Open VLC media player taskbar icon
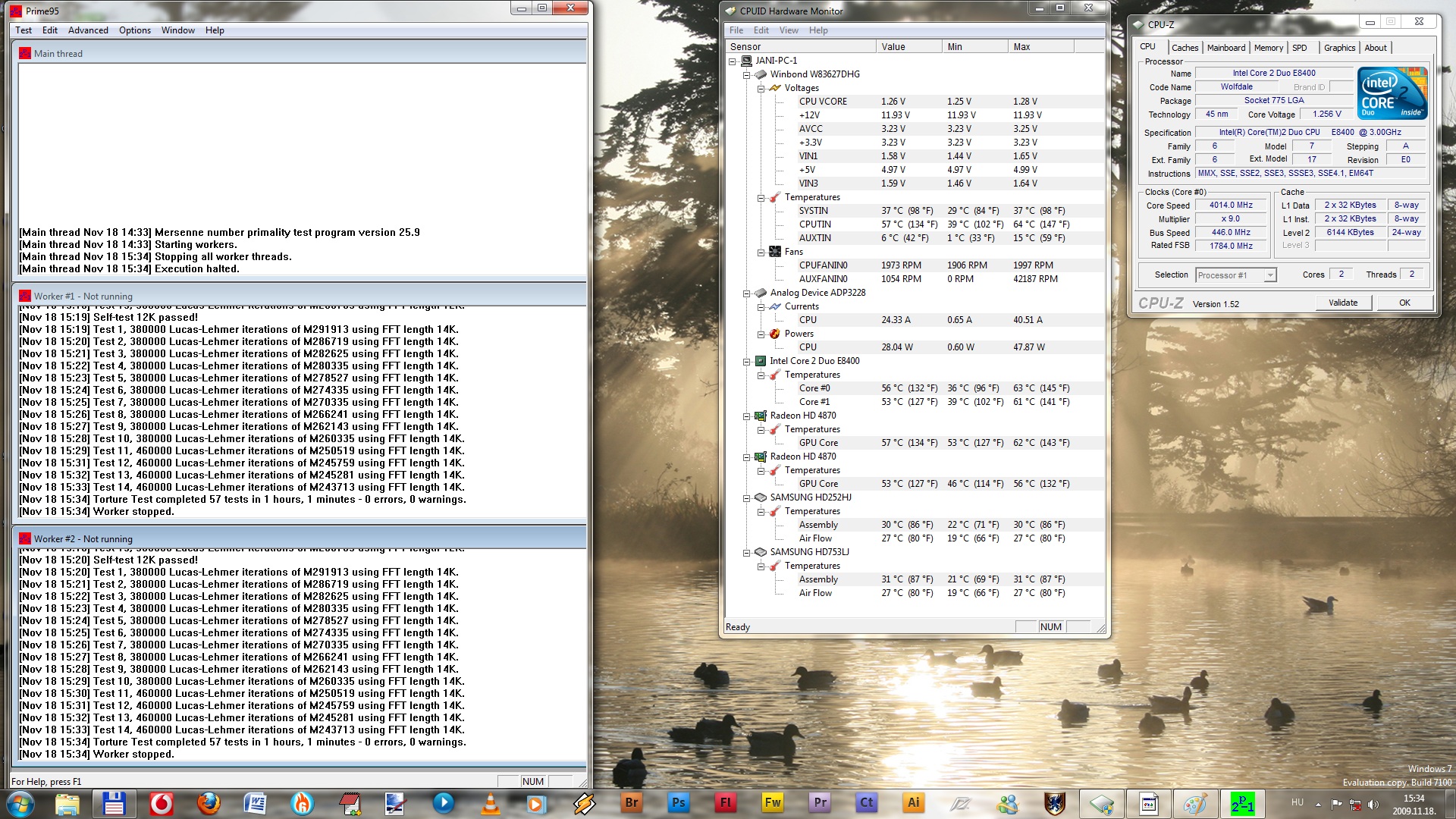Screen dimensions: 1456x819 pos(491,803)
